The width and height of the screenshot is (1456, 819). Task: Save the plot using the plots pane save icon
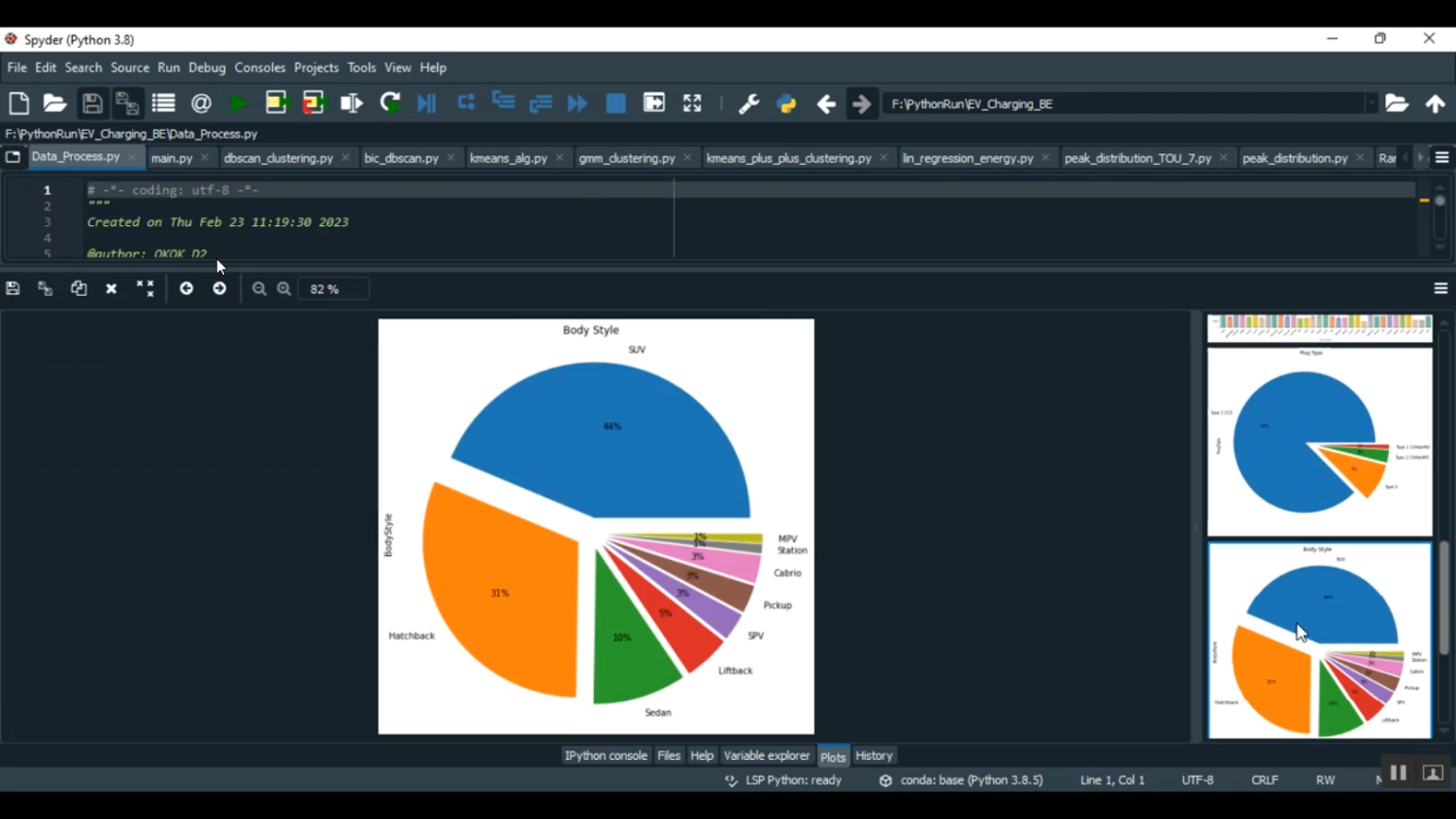coord(13,289)
